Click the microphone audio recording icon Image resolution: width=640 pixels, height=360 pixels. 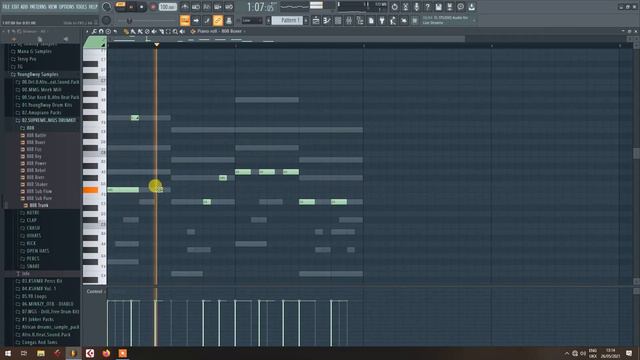point(417,7)
